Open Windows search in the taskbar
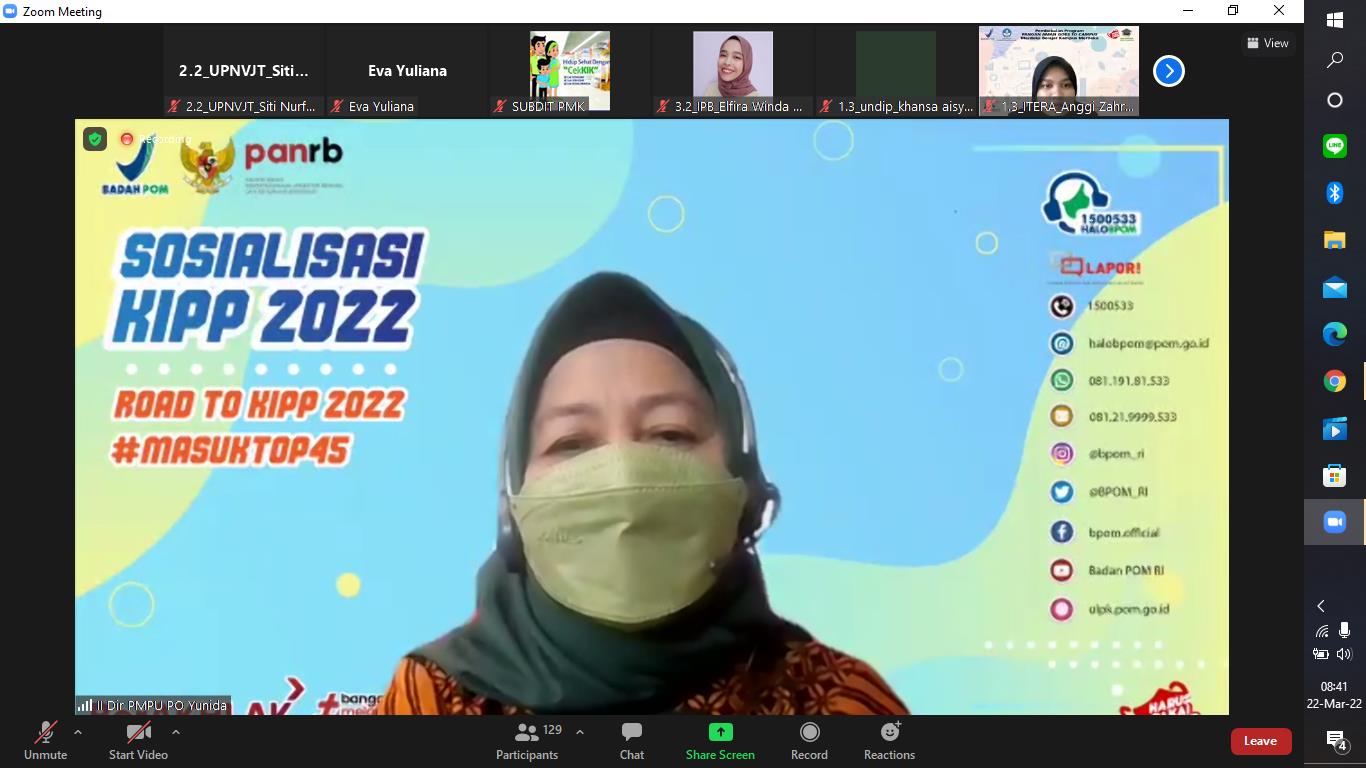Screen dimensions: 1366x768 (1335, 60)
